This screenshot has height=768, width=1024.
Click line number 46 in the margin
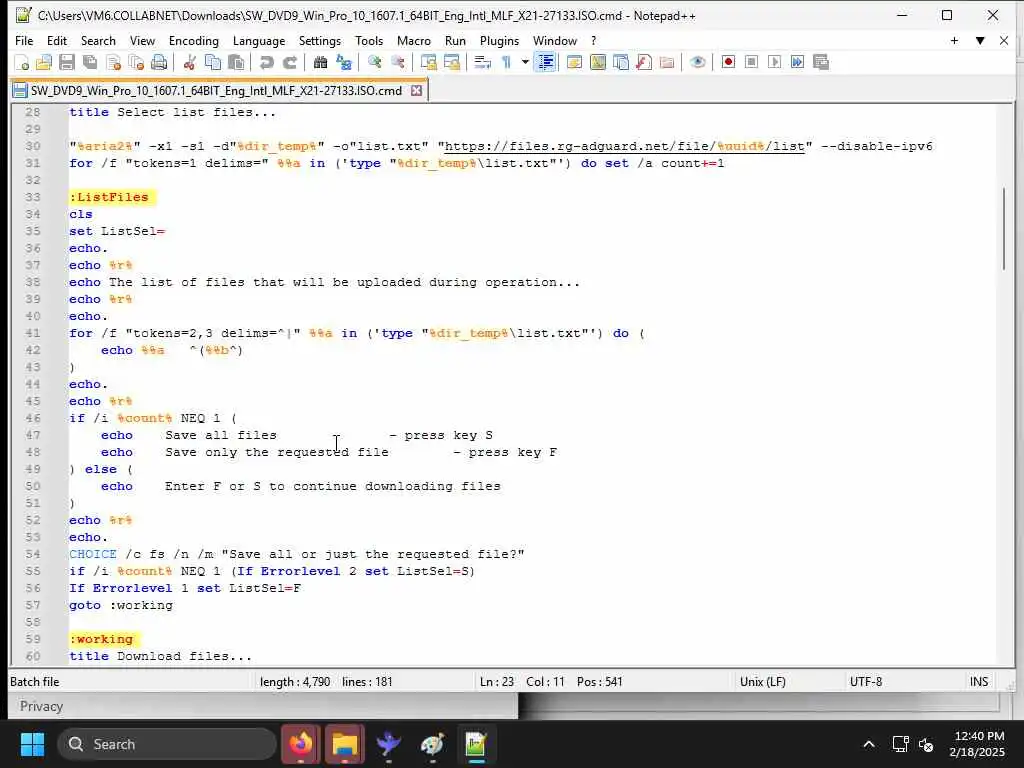[x=33, y=419]
